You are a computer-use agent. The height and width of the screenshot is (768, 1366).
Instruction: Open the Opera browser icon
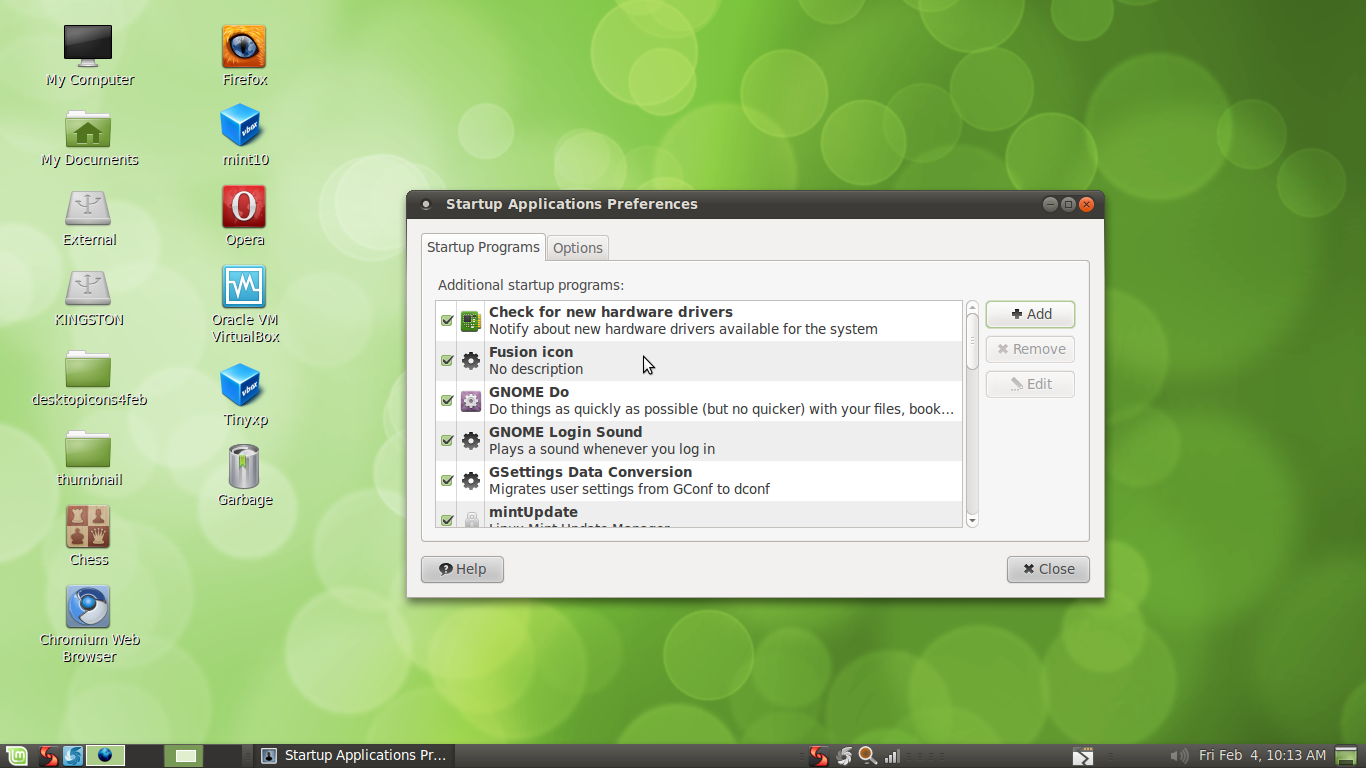point(243,205)
